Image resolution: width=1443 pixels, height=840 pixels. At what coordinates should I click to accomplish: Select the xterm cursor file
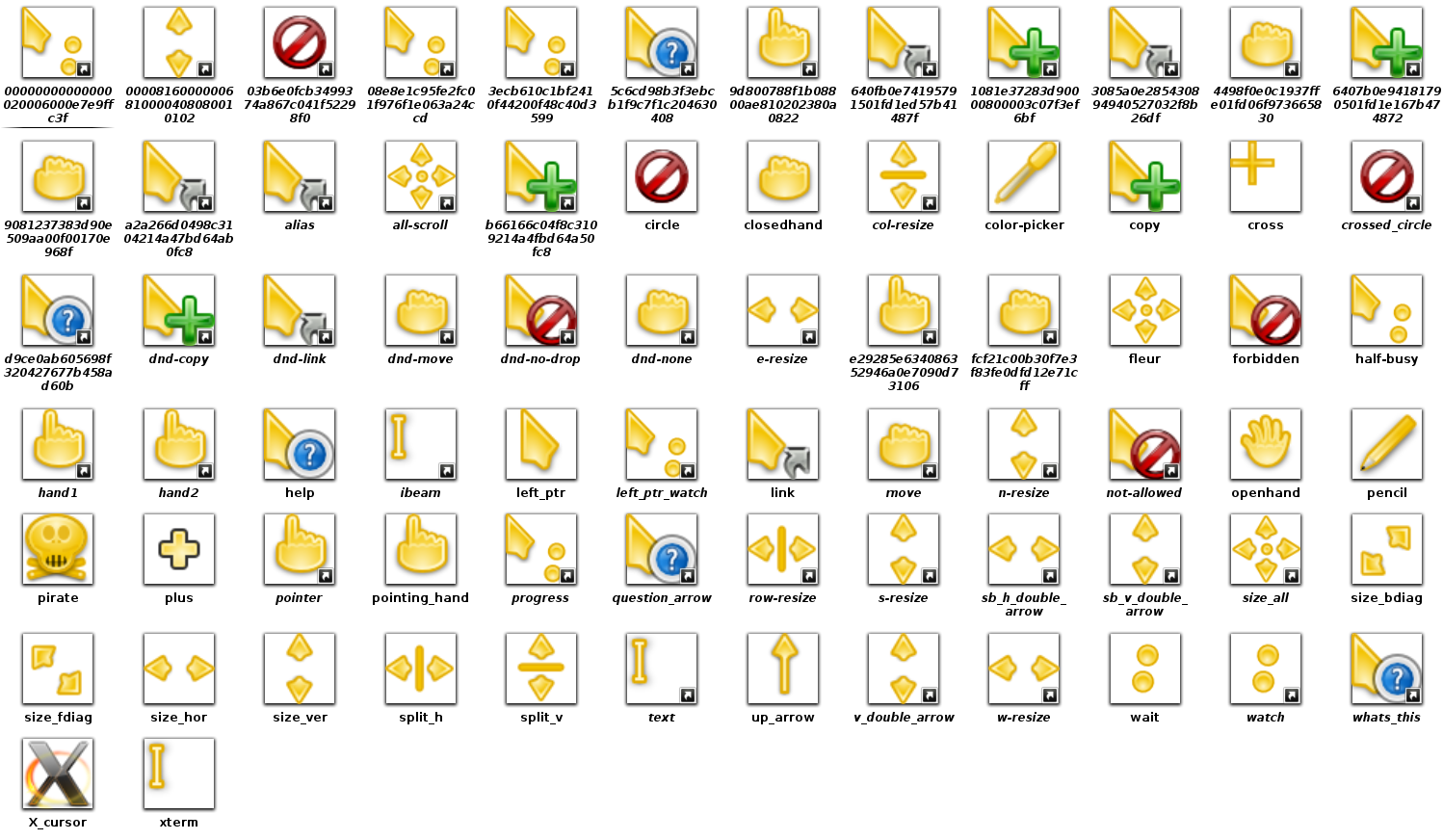pyautogui.click(x=179, y=774)
